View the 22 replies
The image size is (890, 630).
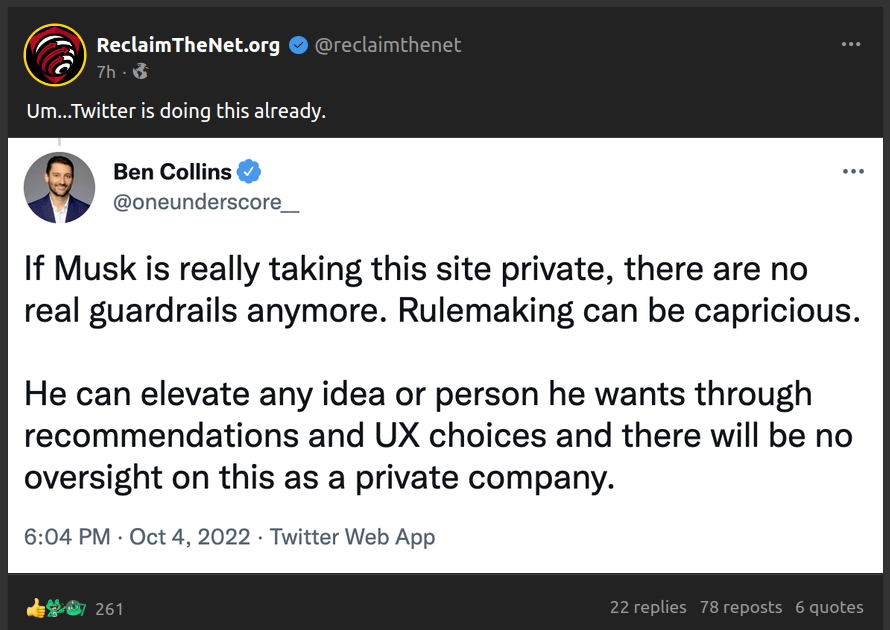pos(648,607)
